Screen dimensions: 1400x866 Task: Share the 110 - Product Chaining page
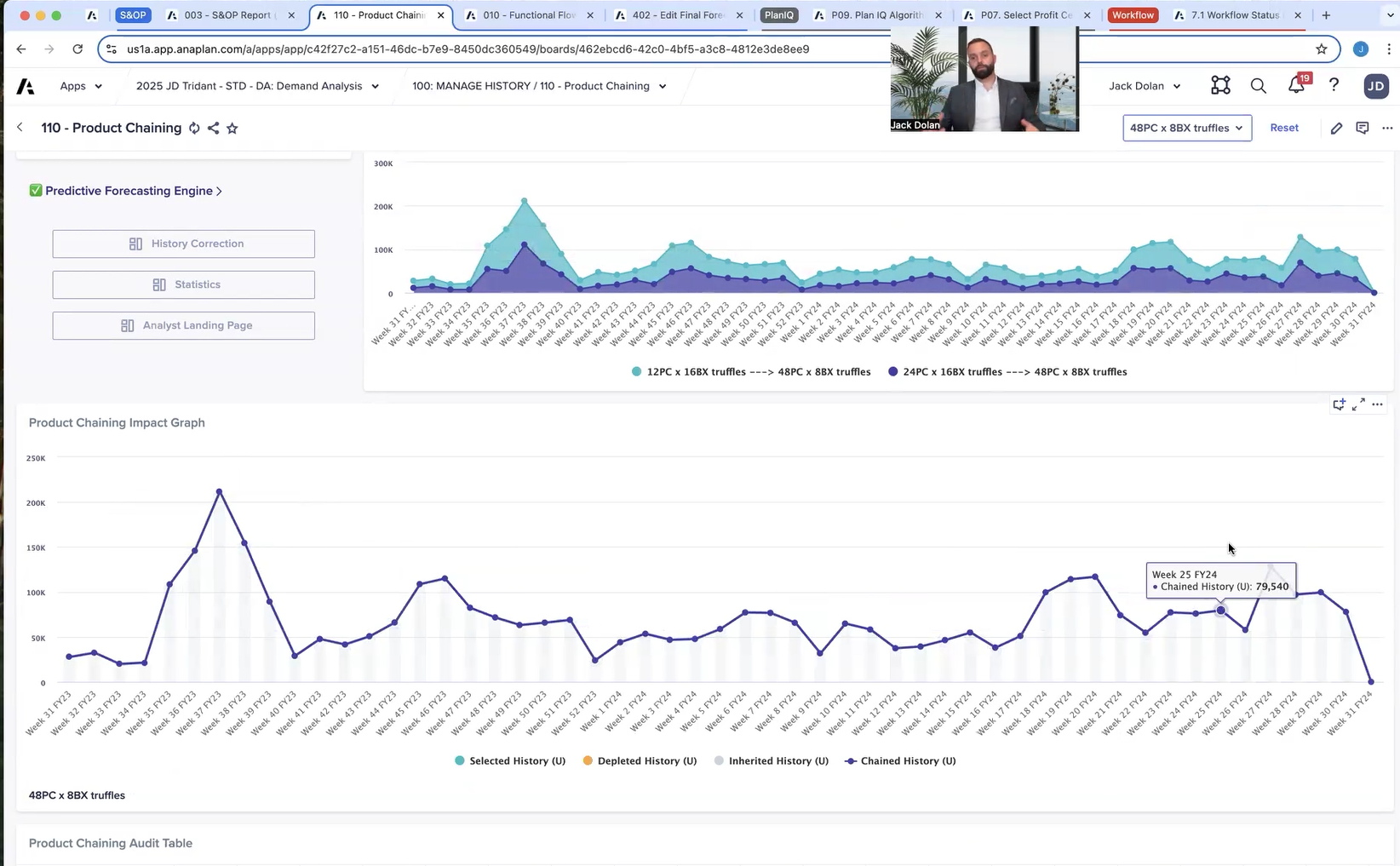click(x=213, y=128)
